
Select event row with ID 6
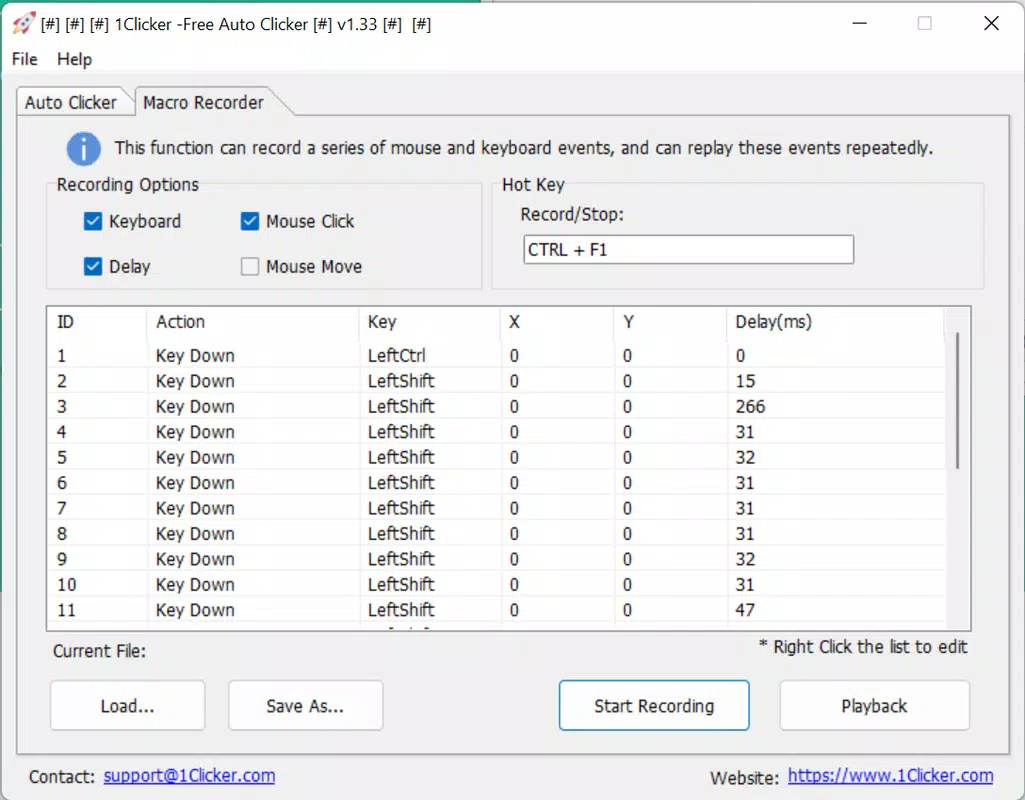pyautogui.click(x=497, y=483)
